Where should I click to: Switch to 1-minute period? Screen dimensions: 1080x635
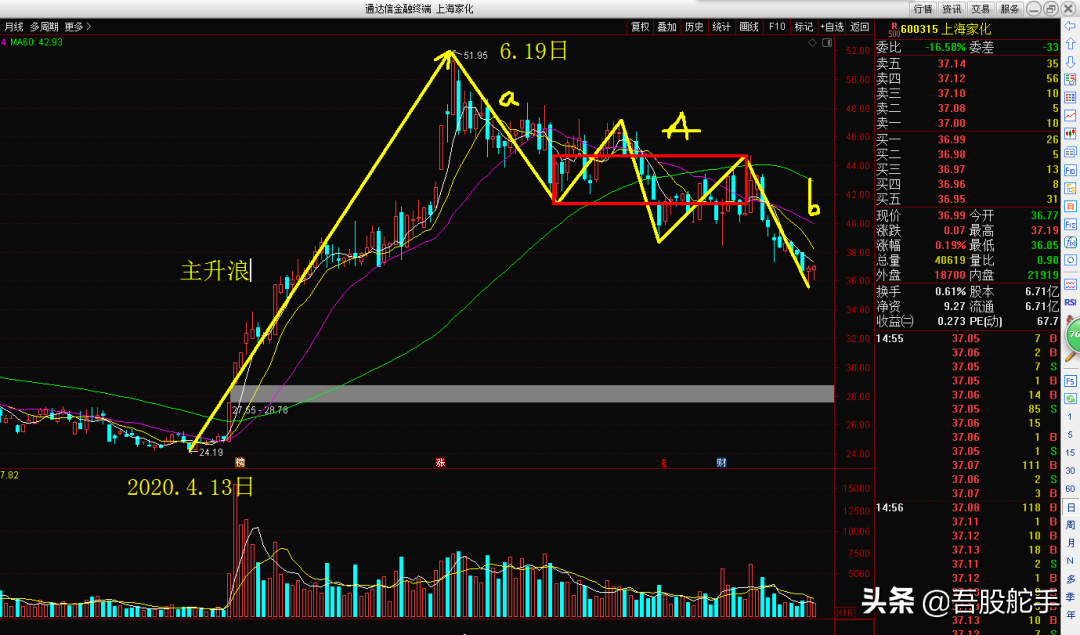coord(1070,417)
